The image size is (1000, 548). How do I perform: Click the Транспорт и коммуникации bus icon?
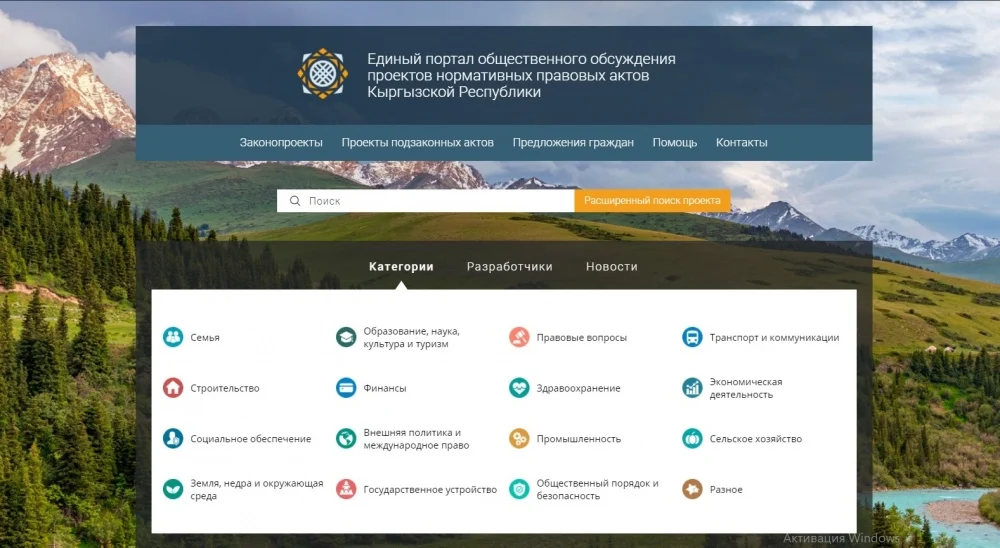coord(692,337)
